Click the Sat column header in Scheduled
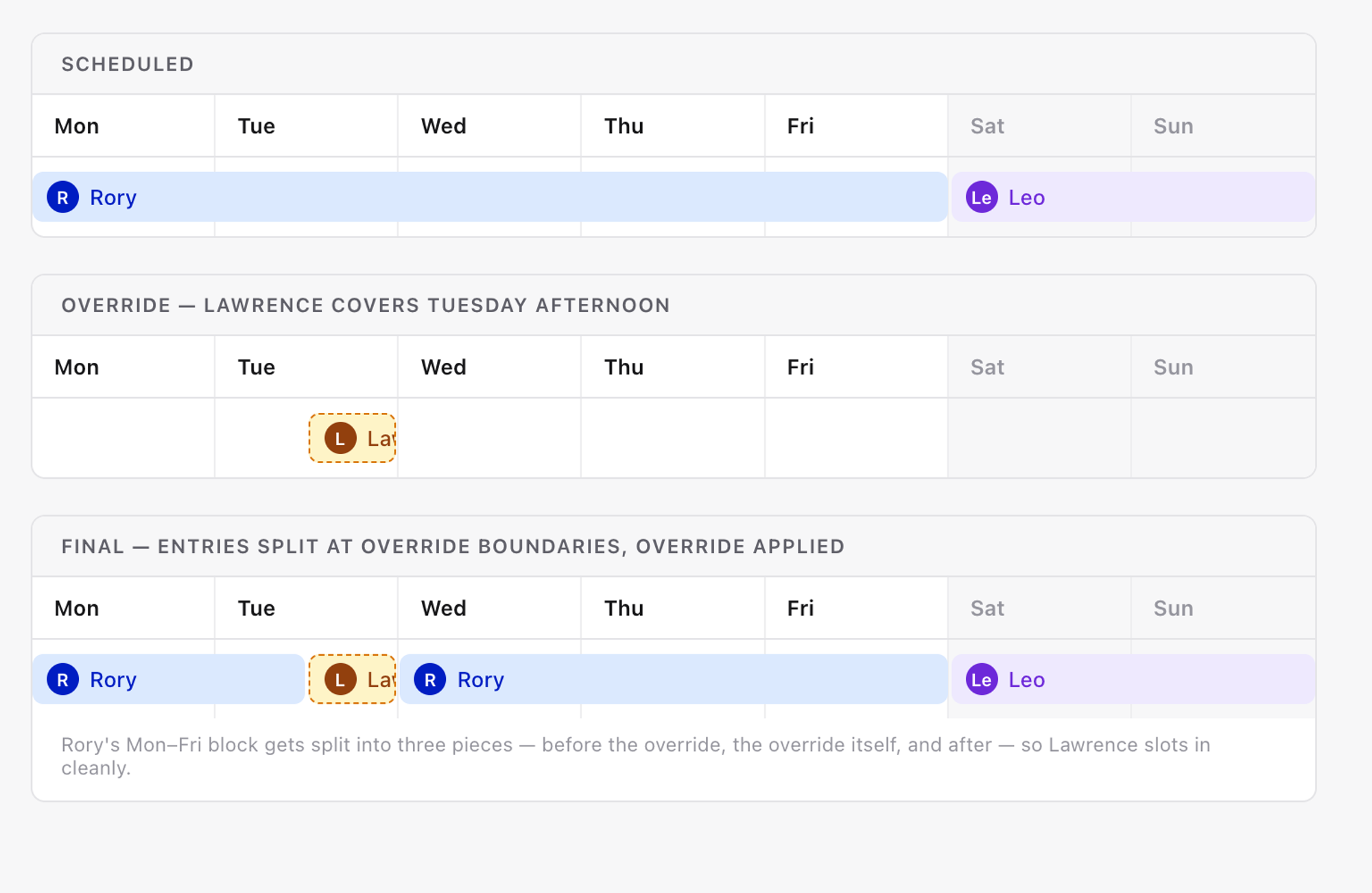Image resolution: width=1372 pixels, height=893 pixels. (987, 126)
